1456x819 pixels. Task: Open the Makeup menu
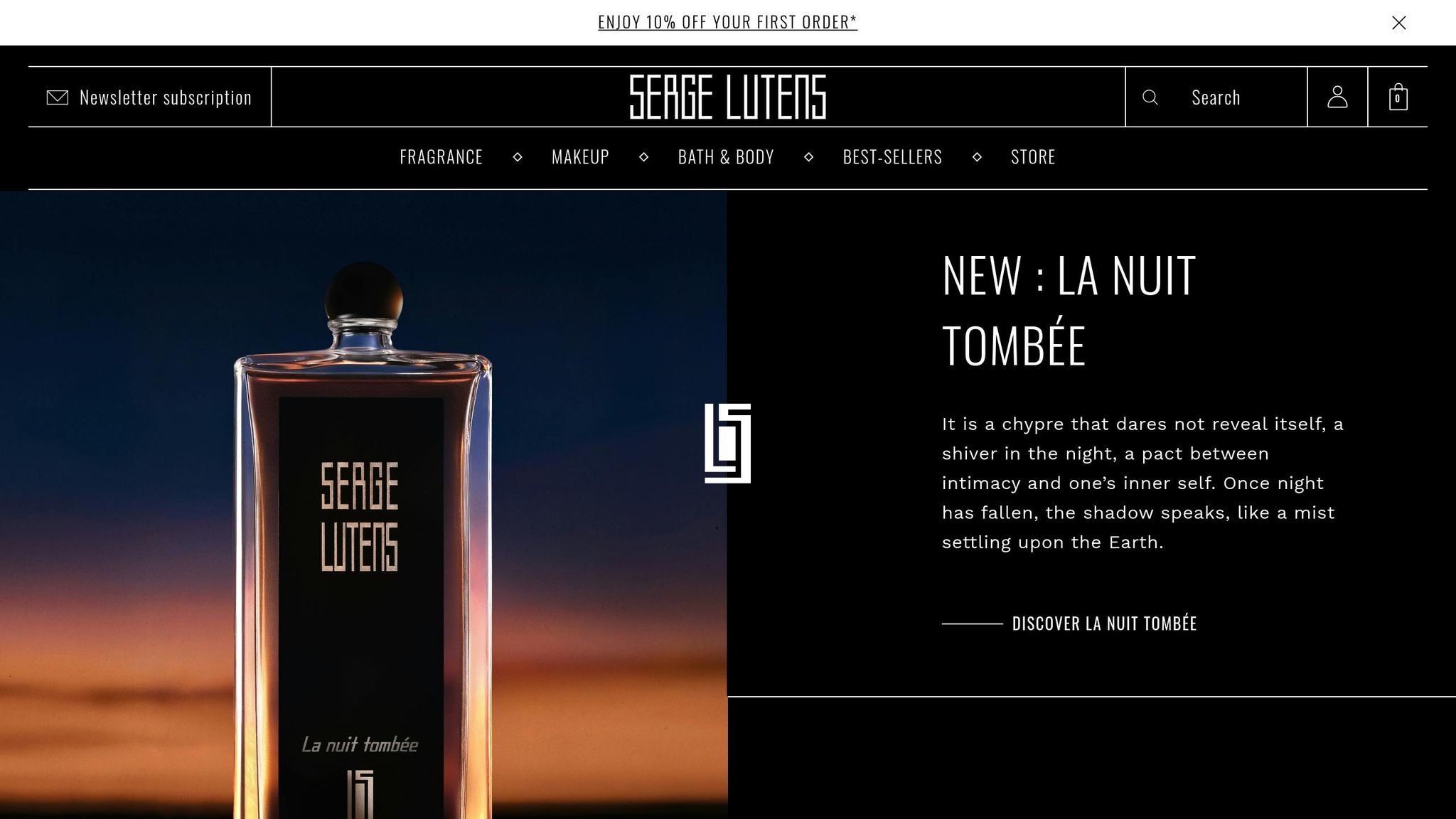[x=580, y=157]
